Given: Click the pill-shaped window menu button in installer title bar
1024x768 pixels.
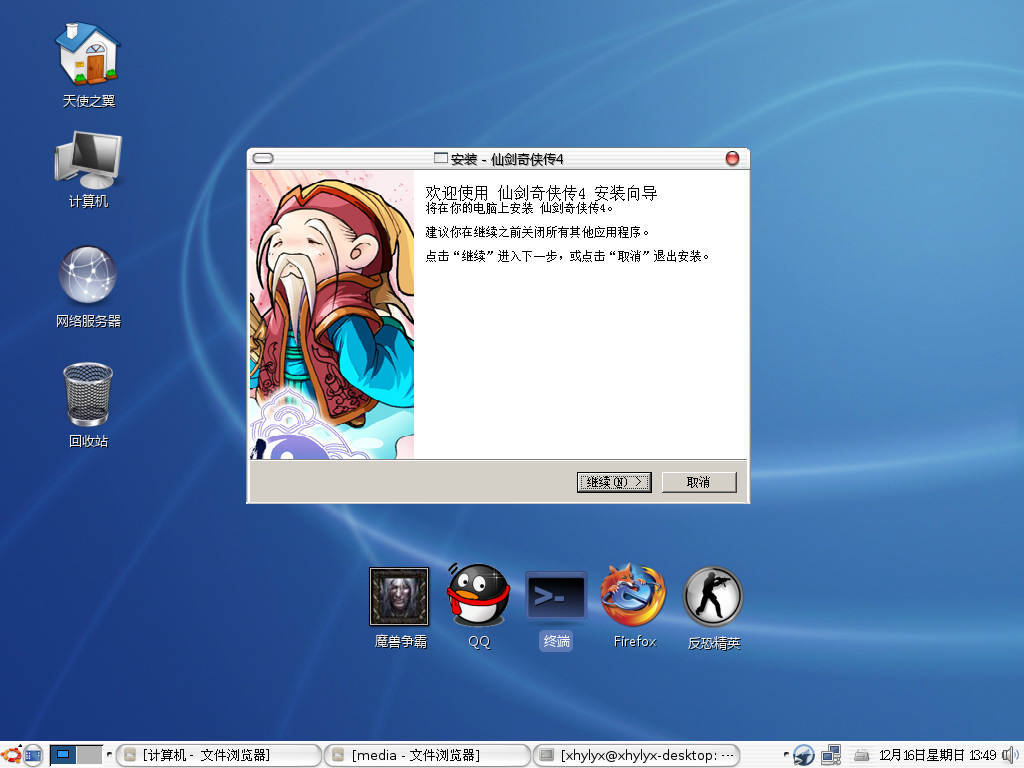Looking at the screenshot, I should click(x=263, y=159).
